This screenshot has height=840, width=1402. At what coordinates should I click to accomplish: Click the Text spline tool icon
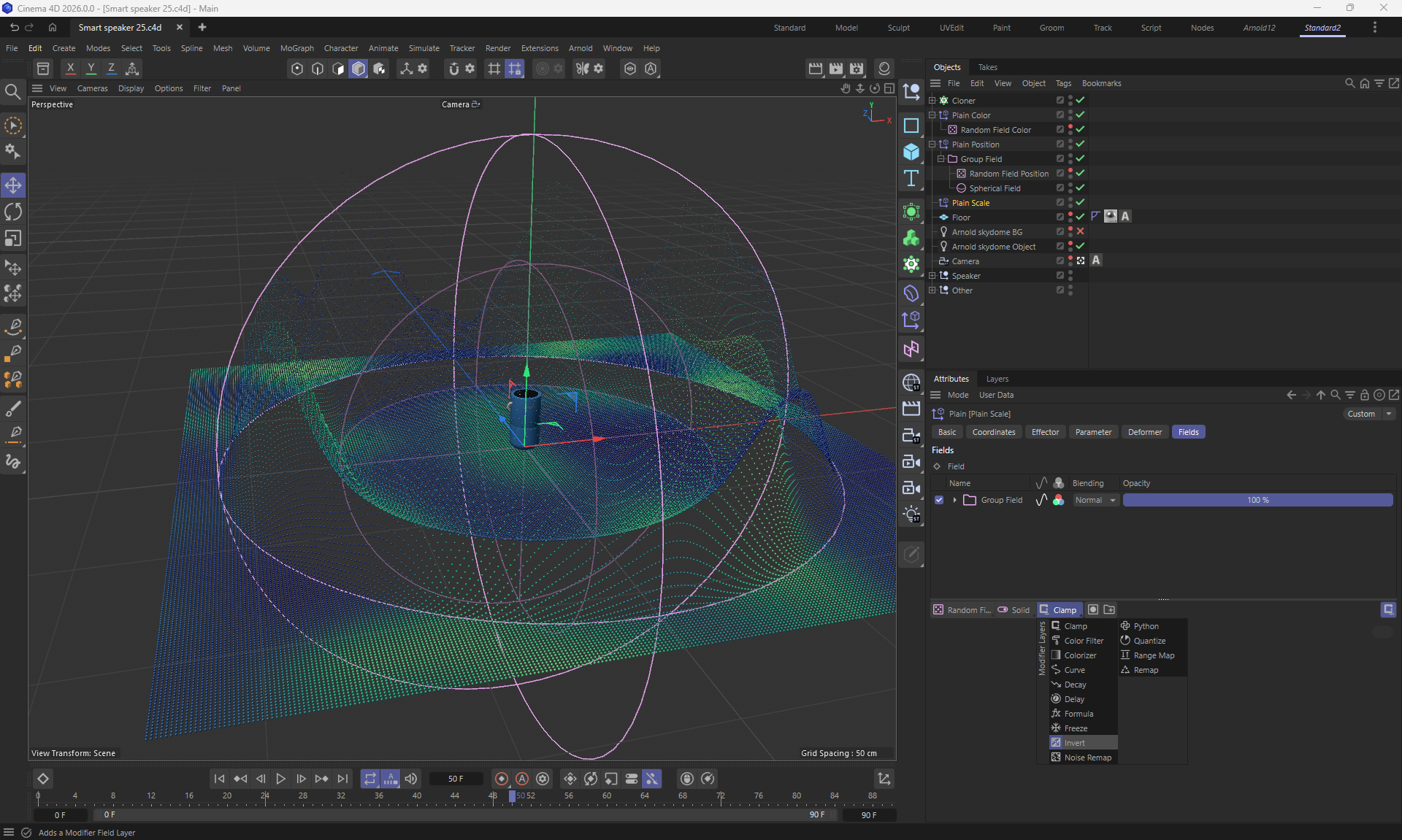[x=911, y=179]
